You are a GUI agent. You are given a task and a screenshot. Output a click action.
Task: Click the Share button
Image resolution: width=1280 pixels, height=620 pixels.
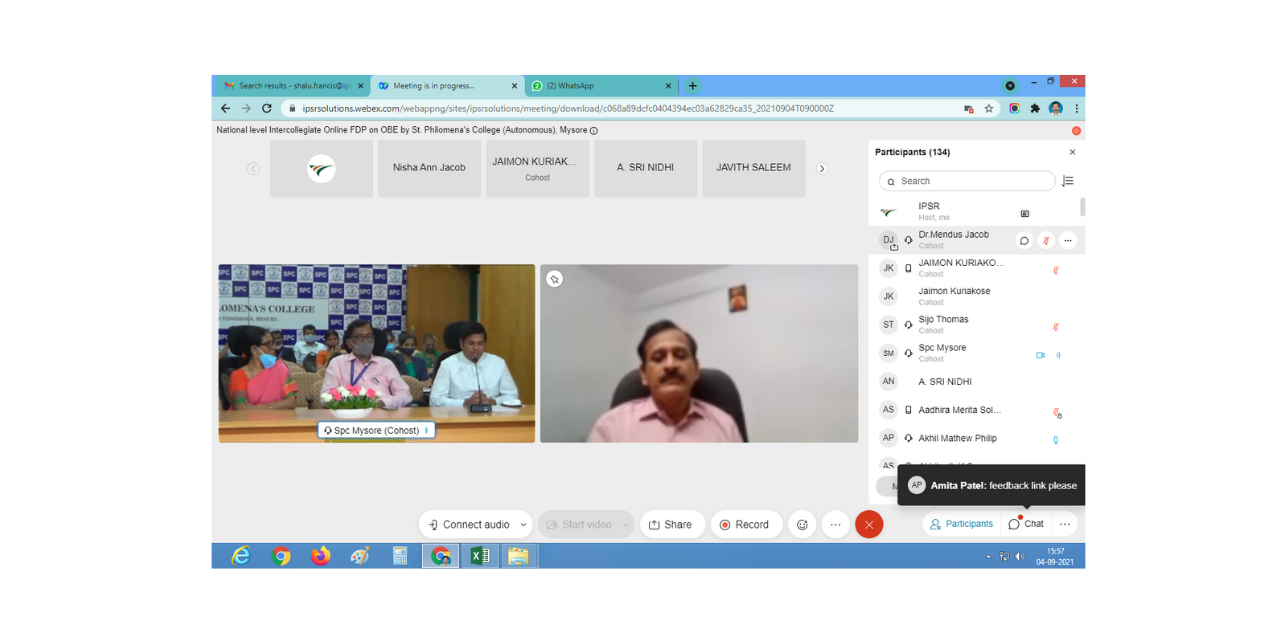click(670, 524)
